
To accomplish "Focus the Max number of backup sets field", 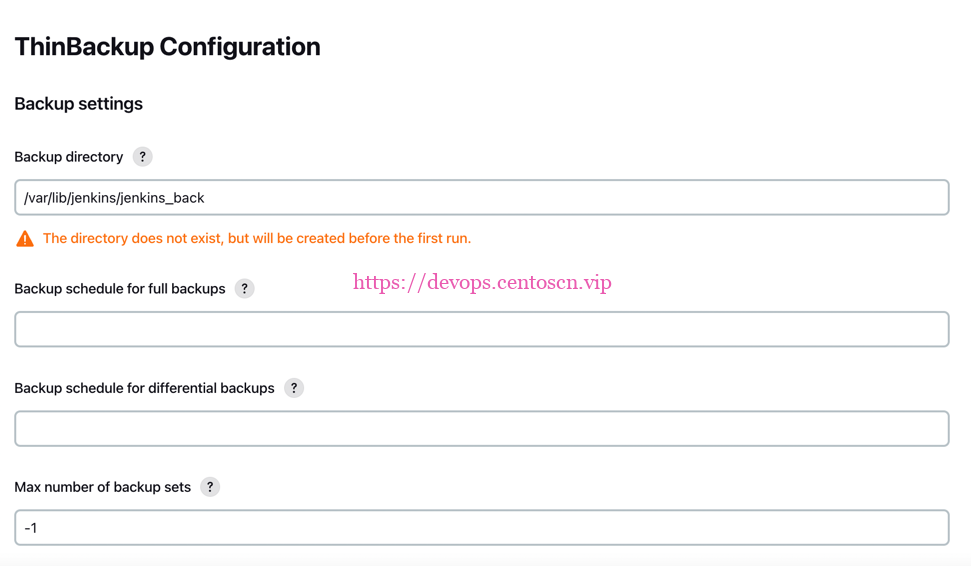I will [x=481, y=528].
